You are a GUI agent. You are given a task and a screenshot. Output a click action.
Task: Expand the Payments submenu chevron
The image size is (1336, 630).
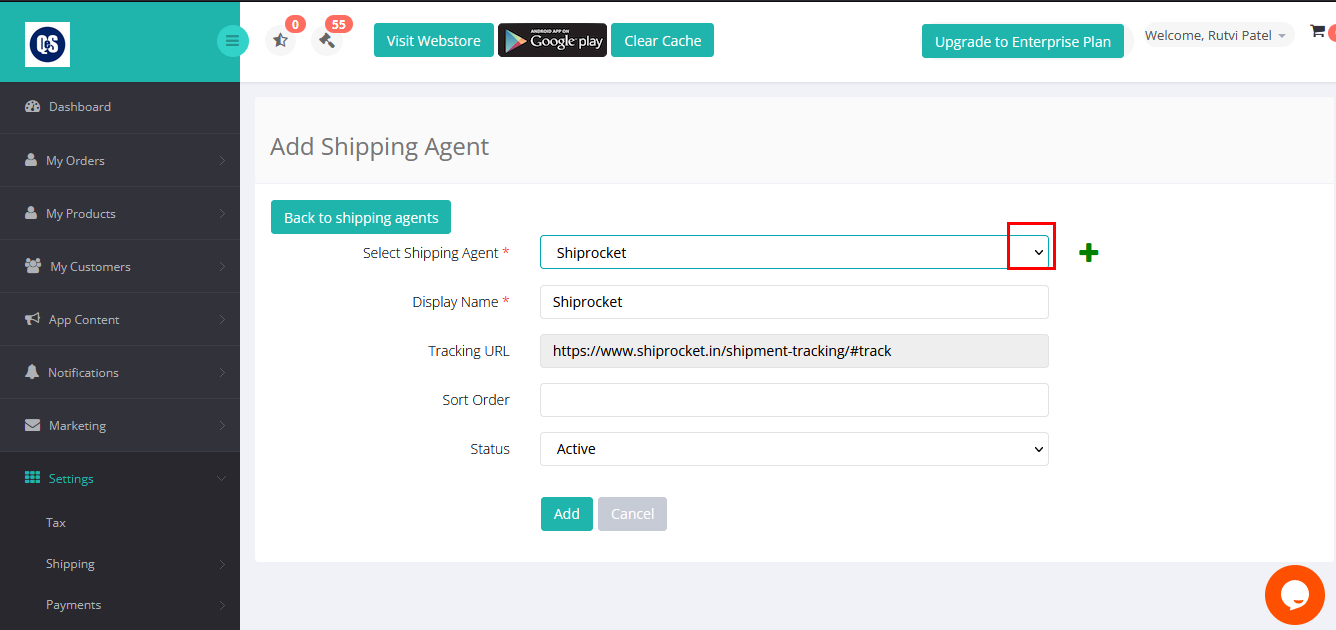coord(221,605)
